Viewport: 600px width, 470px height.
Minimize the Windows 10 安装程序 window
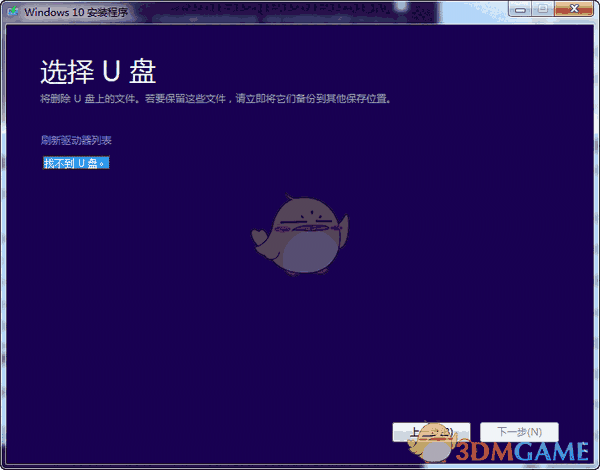pos(520,10)
